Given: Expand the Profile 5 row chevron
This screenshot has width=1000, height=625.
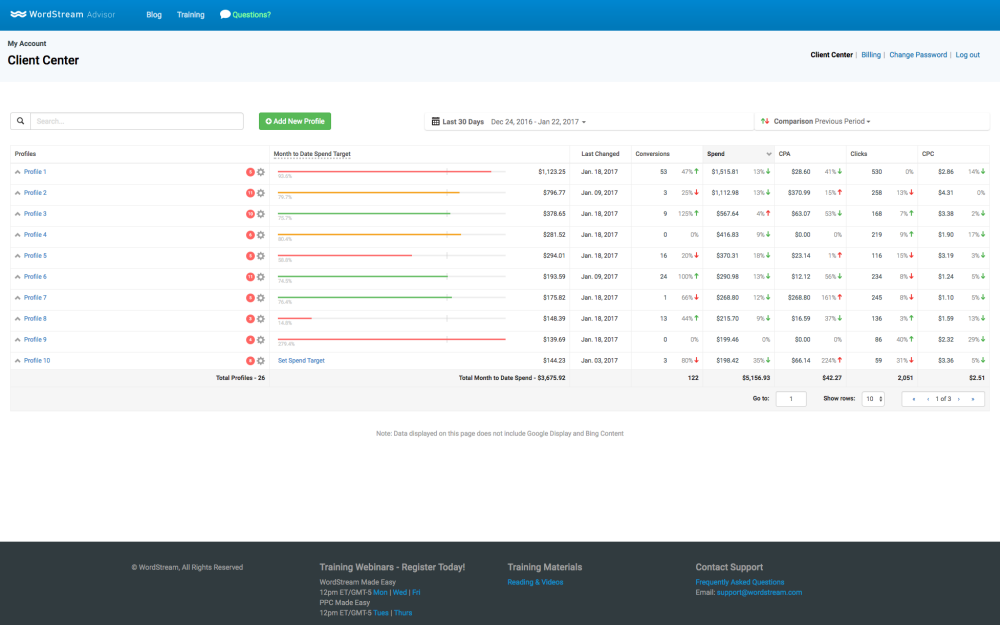Looking at the screenshot, I should click(x=17, y=256).
